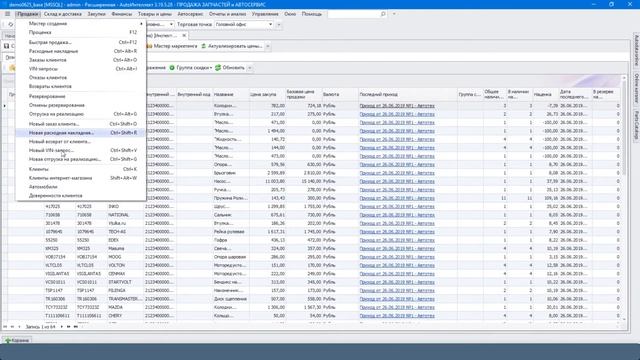640x360 pixels.
Task: Click the Обновить button
Action: tap(230, 68)
